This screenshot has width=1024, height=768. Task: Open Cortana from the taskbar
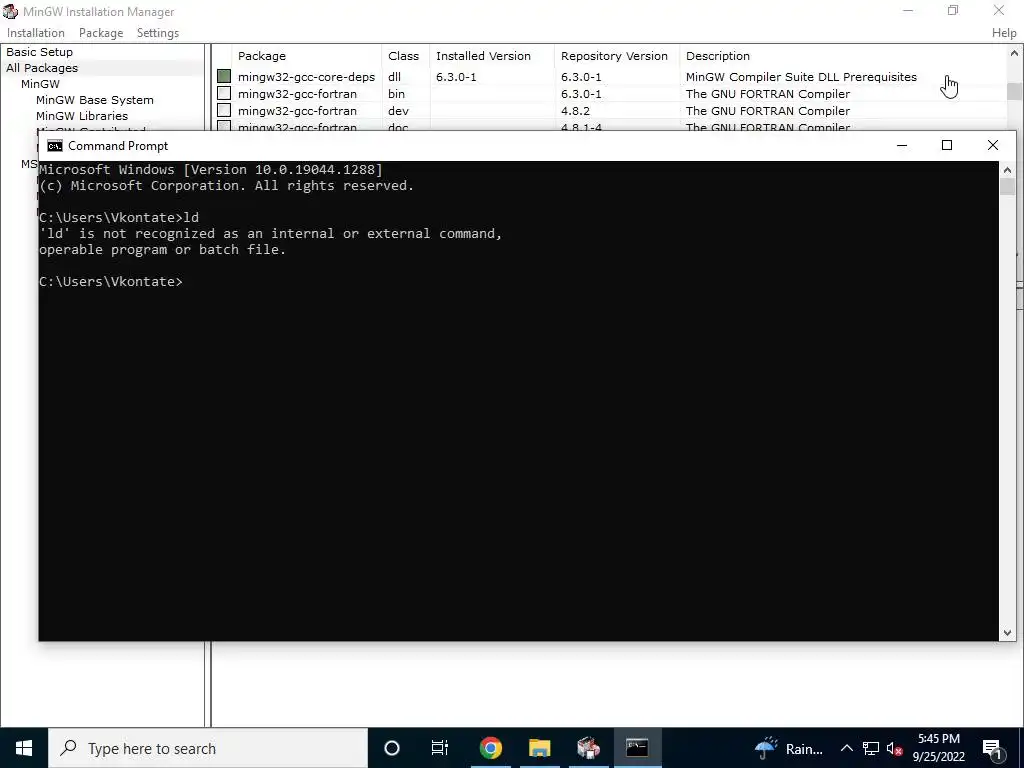[392, 748]
